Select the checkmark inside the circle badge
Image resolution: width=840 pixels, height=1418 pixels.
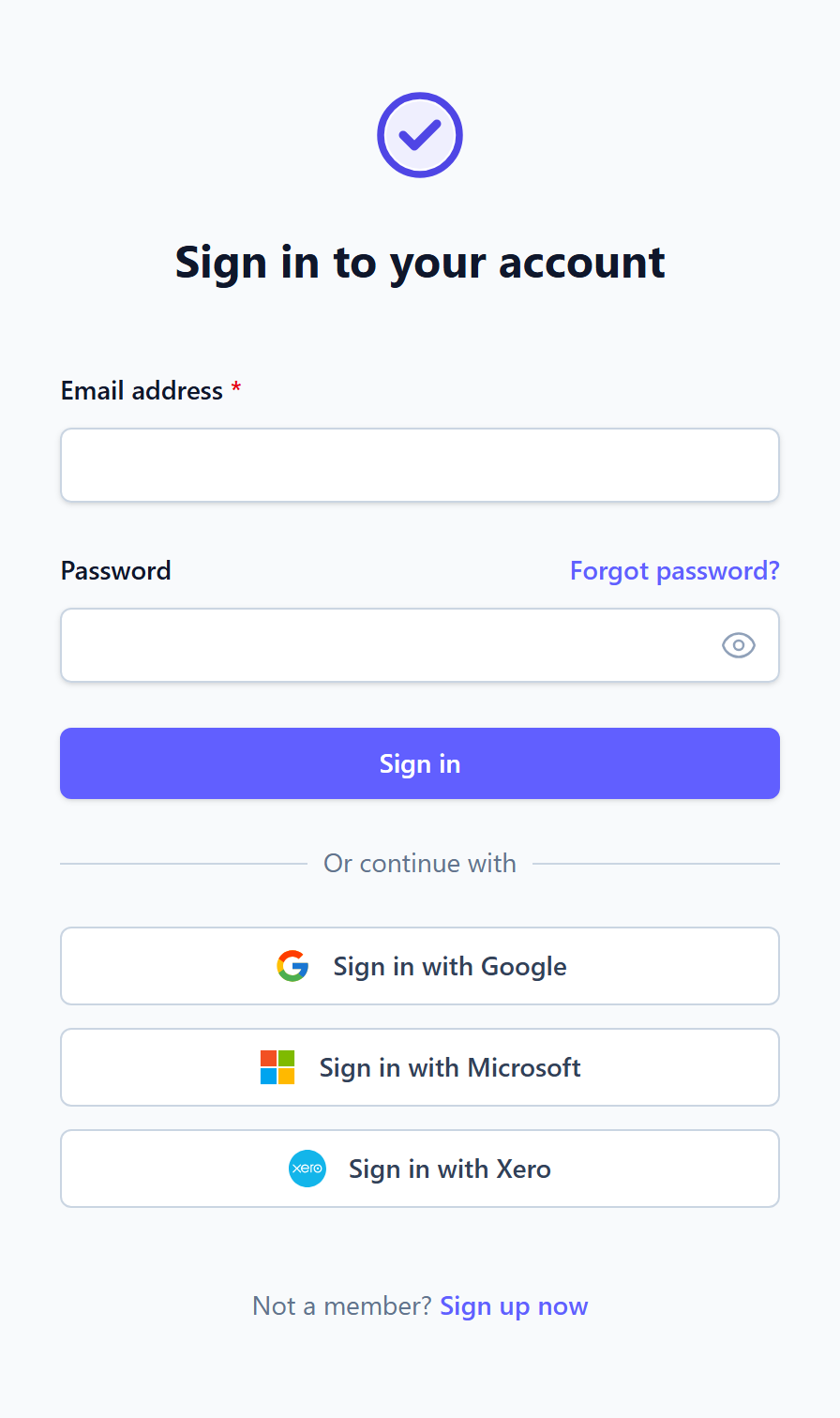click(420, 135)
